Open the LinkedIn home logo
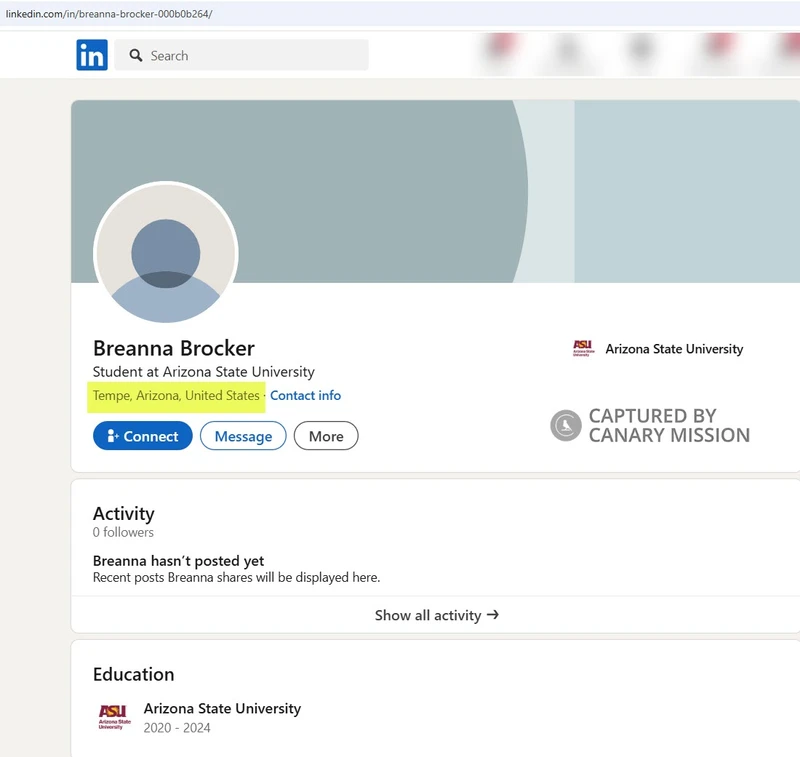This screenshot has width=800, height=757. pos(92,55)
